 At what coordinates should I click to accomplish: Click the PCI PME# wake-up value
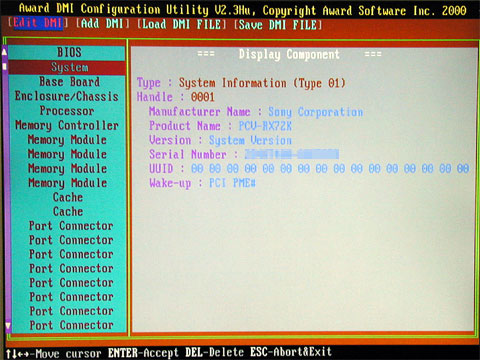pyautogui.click(x=232, y=183)
